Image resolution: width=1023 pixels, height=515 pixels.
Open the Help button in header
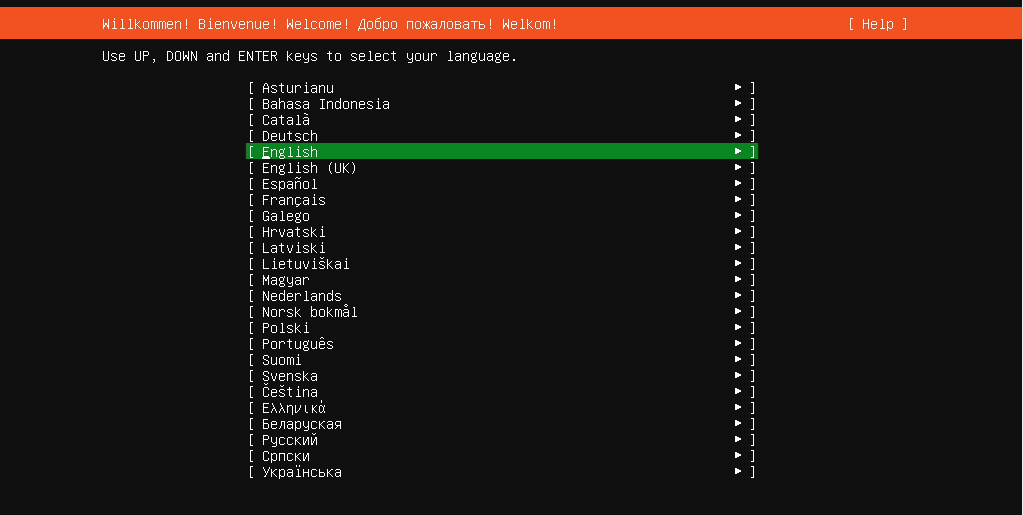(x=877, y=24)
